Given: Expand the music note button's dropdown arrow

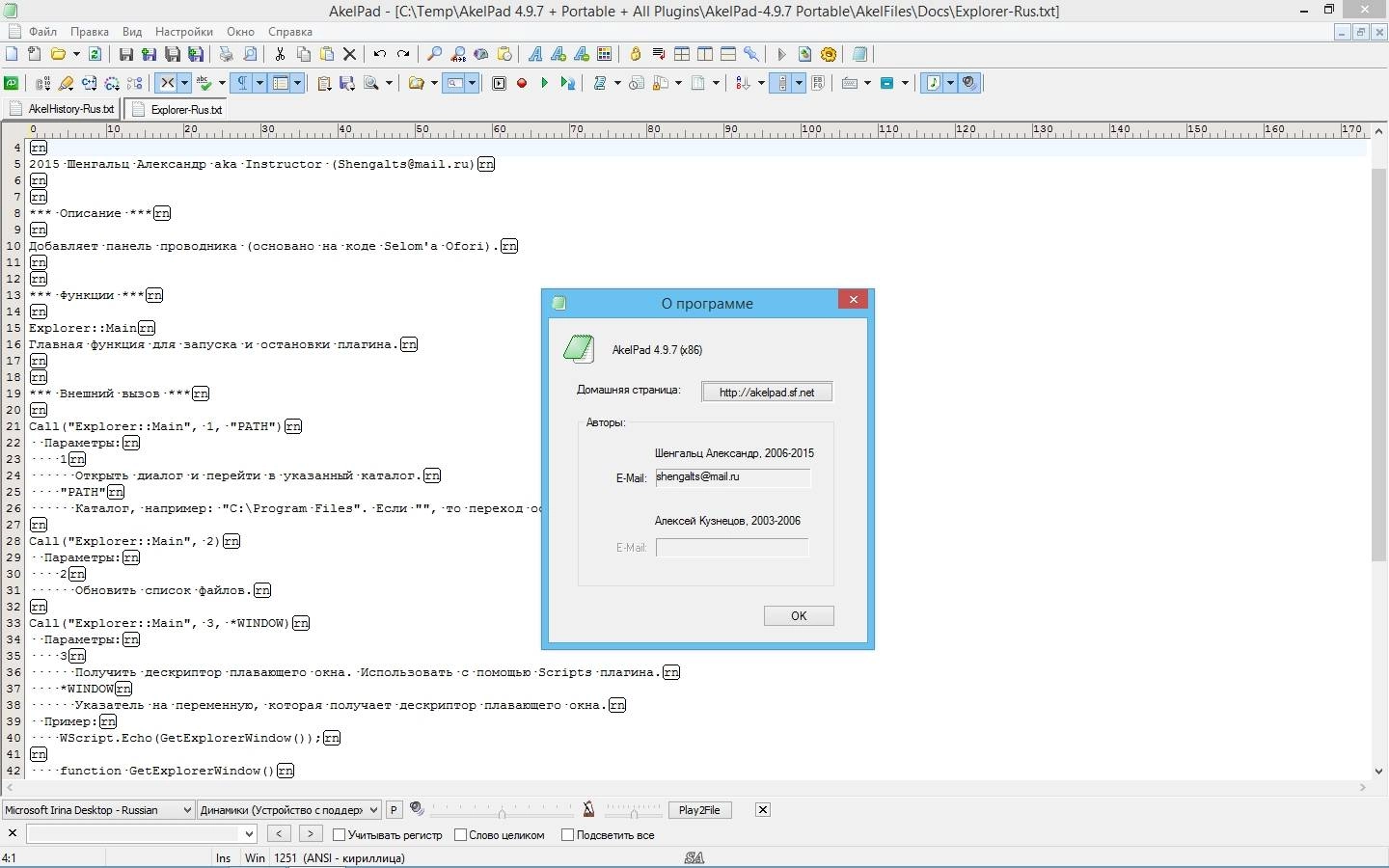Looking at the screenshot, I should coord(950,83).
